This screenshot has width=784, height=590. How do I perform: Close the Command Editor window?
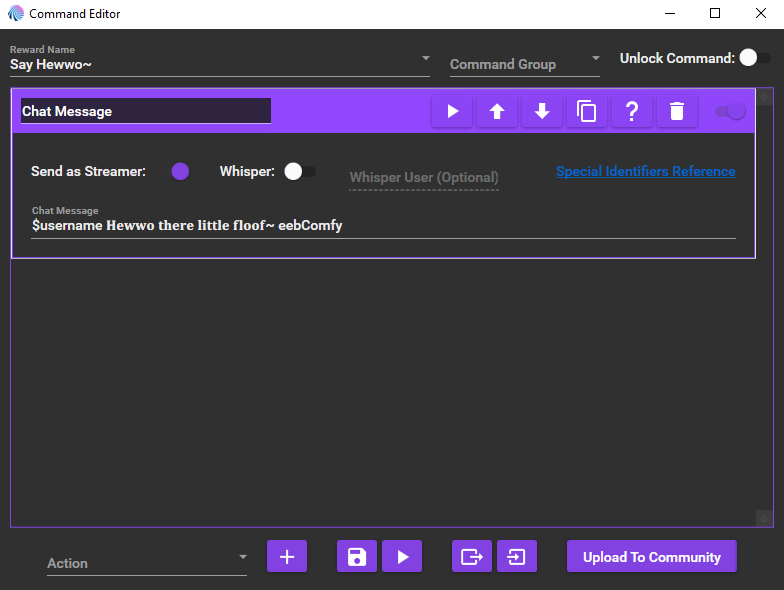click(x=760, y=14)
